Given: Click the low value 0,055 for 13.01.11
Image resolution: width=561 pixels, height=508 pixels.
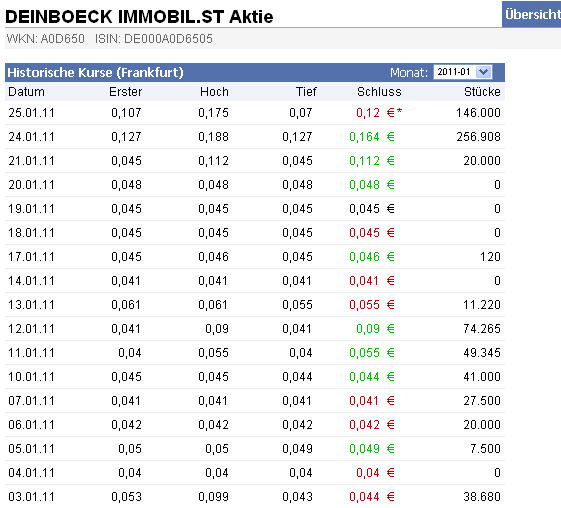Looking at the screenshot, I should (x=297, y=305).
